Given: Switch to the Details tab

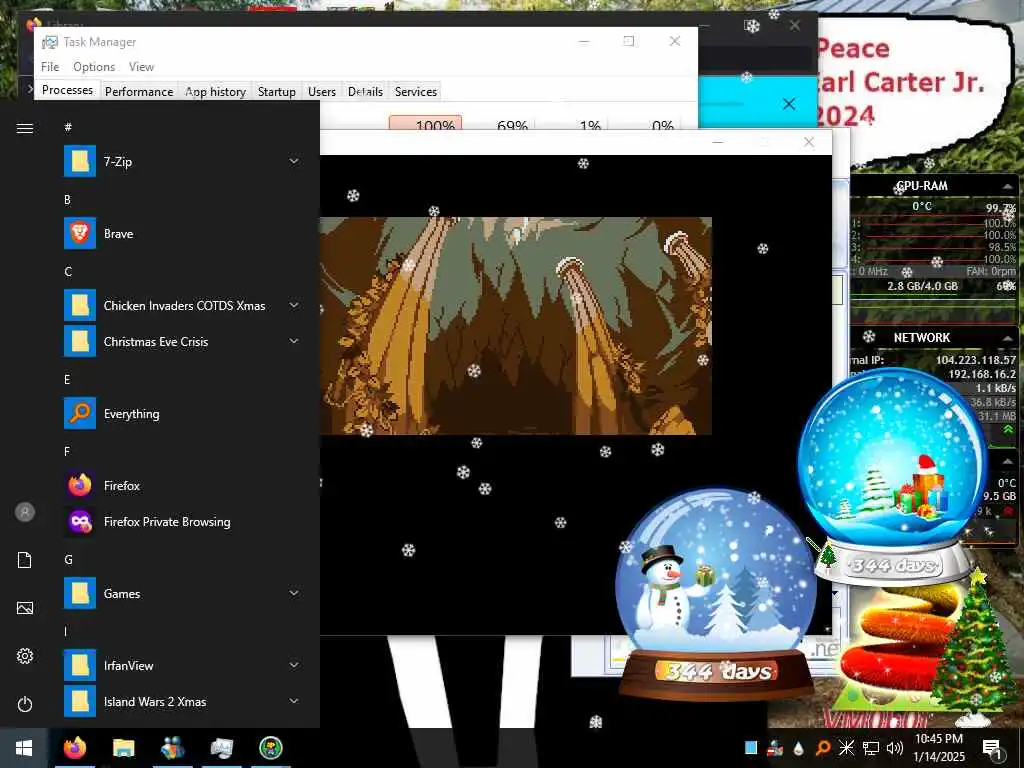Looking at the screenshot, I should (x=365, y=91).
